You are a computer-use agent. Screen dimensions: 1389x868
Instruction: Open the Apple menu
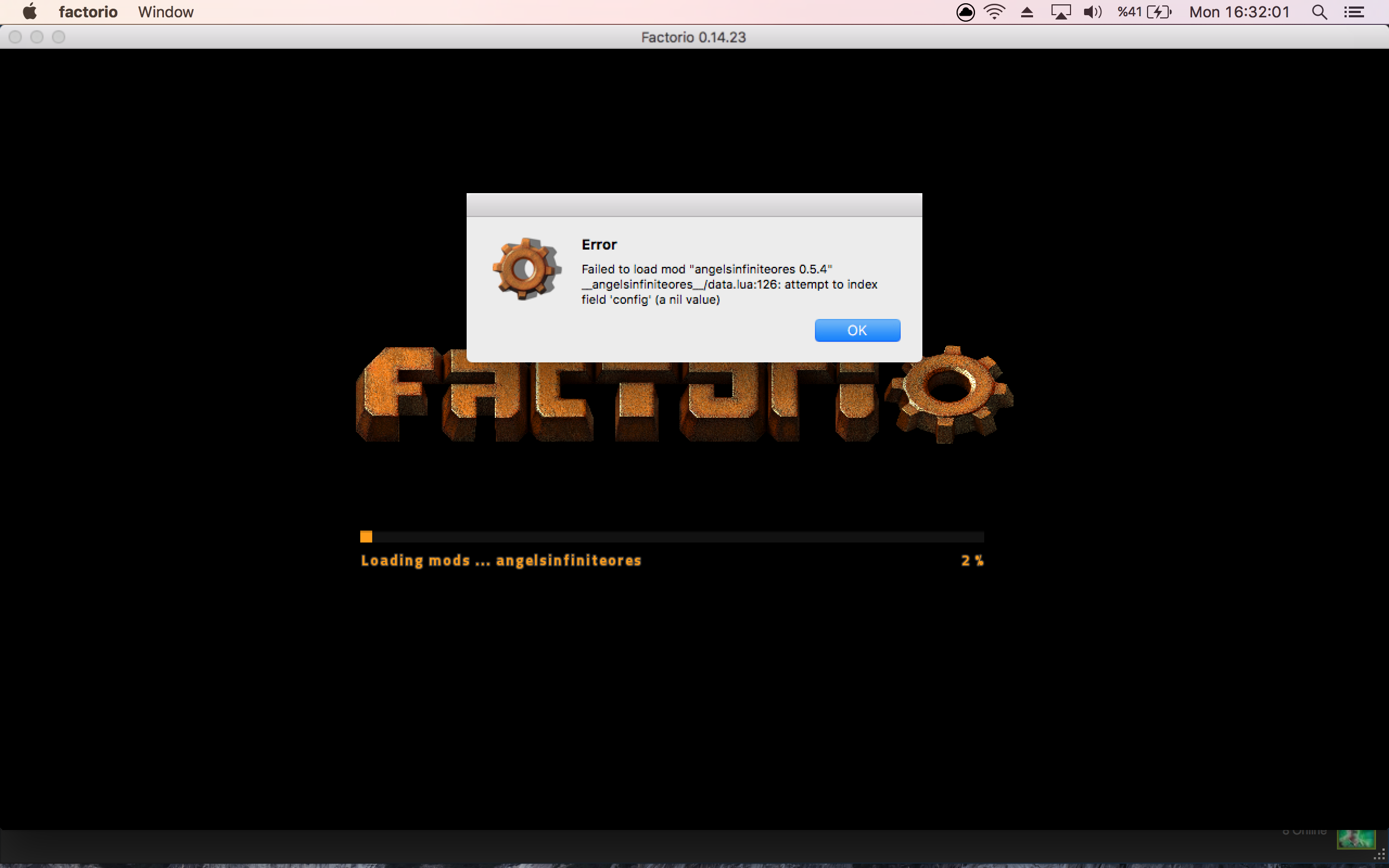point(29,12)
